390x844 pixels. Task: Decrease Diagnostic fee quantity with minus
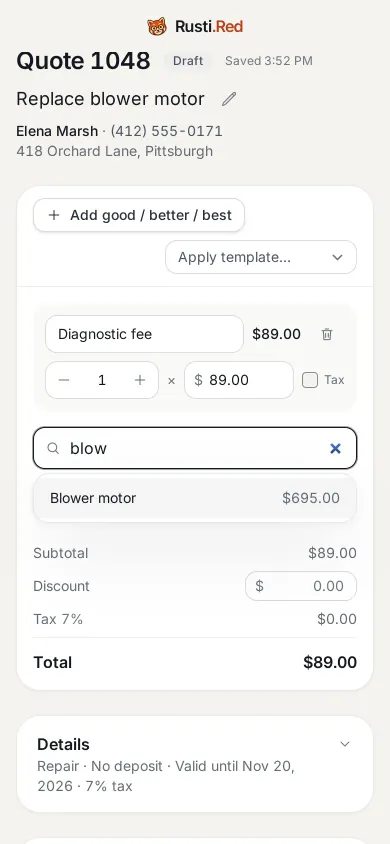point(64,380)
